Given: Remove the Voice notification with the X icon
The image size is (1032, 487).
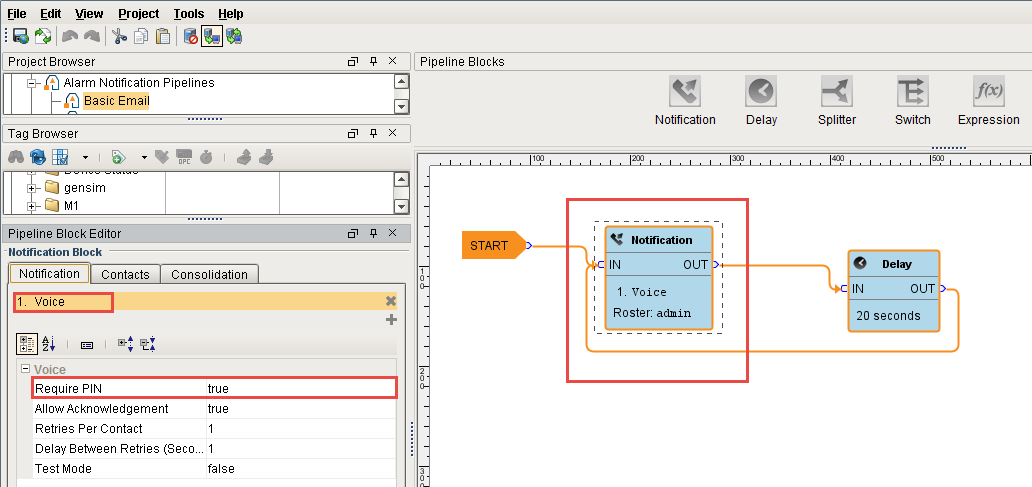Looking at the screenshot, I should [x=391, y=301].
